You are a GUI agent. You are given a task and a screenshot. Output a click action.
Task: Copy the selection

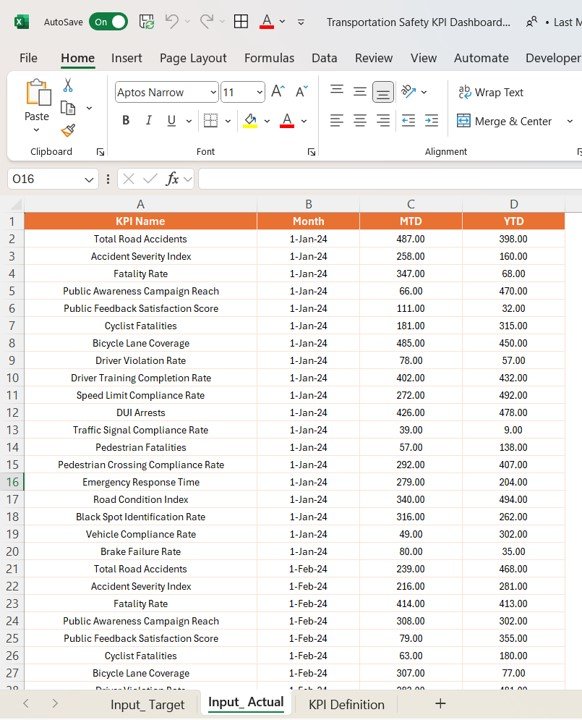68,108
